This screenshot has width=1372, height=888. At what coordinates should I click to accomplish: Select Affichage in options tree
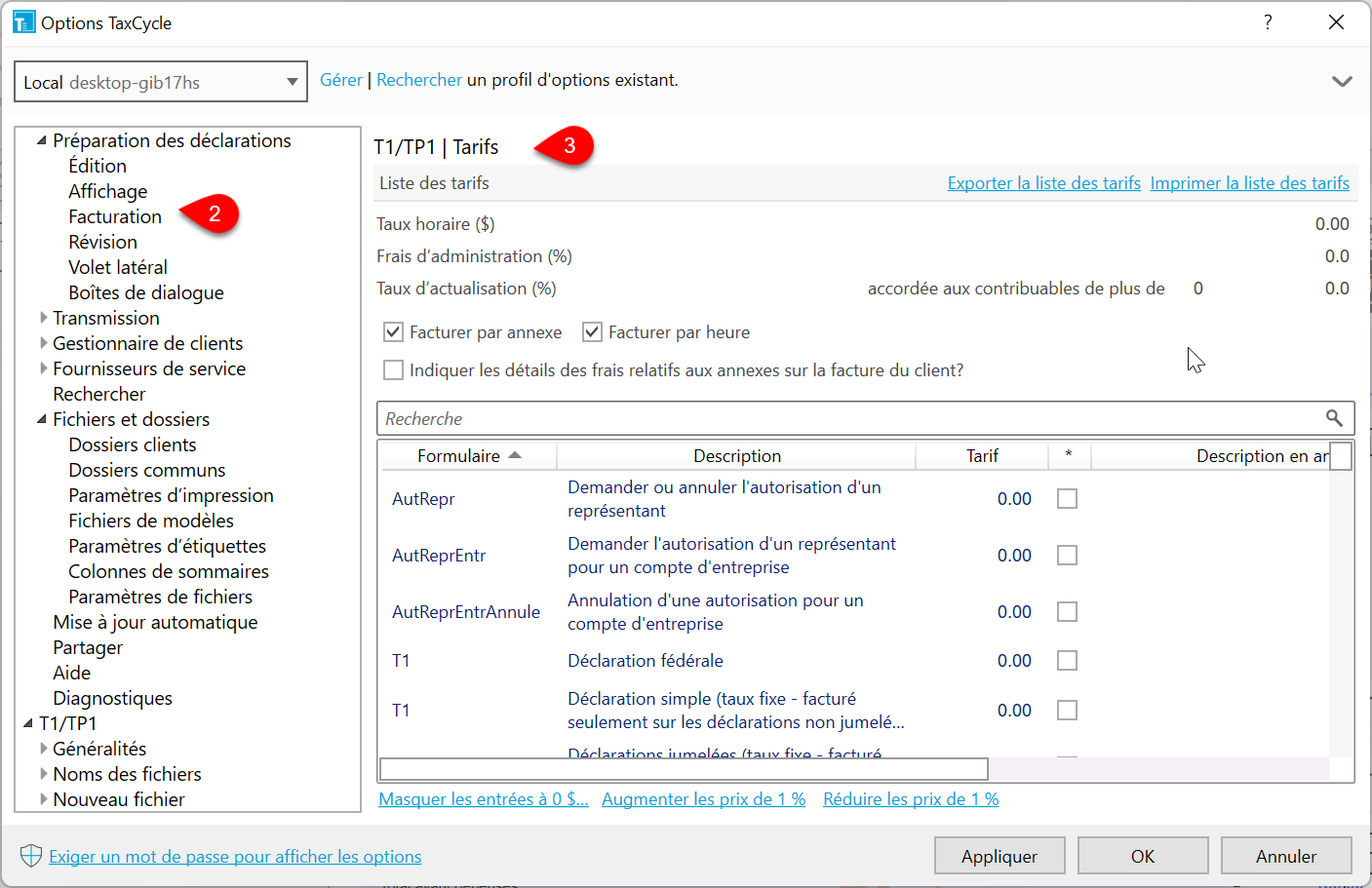108,191
